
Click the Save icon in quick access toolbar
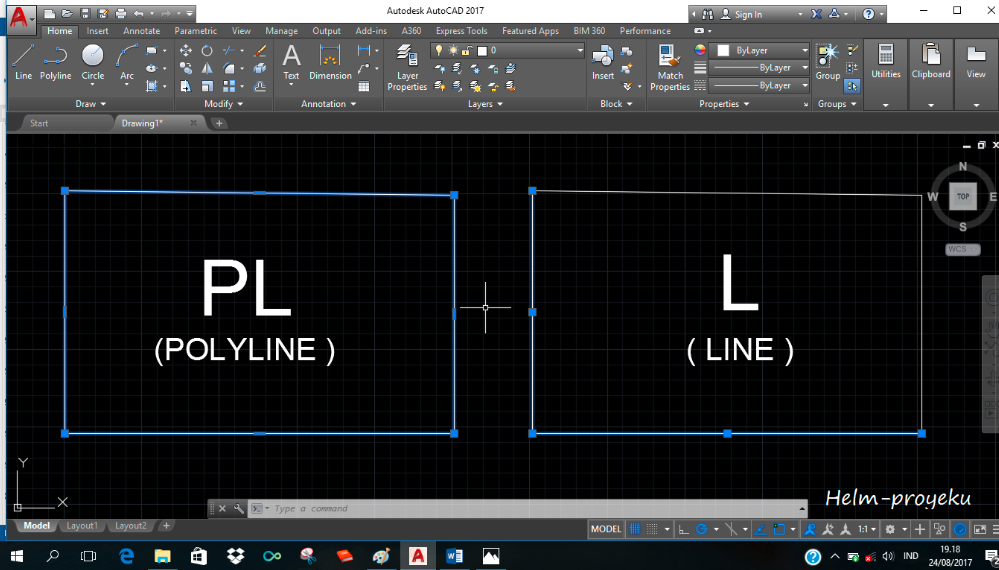tap(85, 13)
